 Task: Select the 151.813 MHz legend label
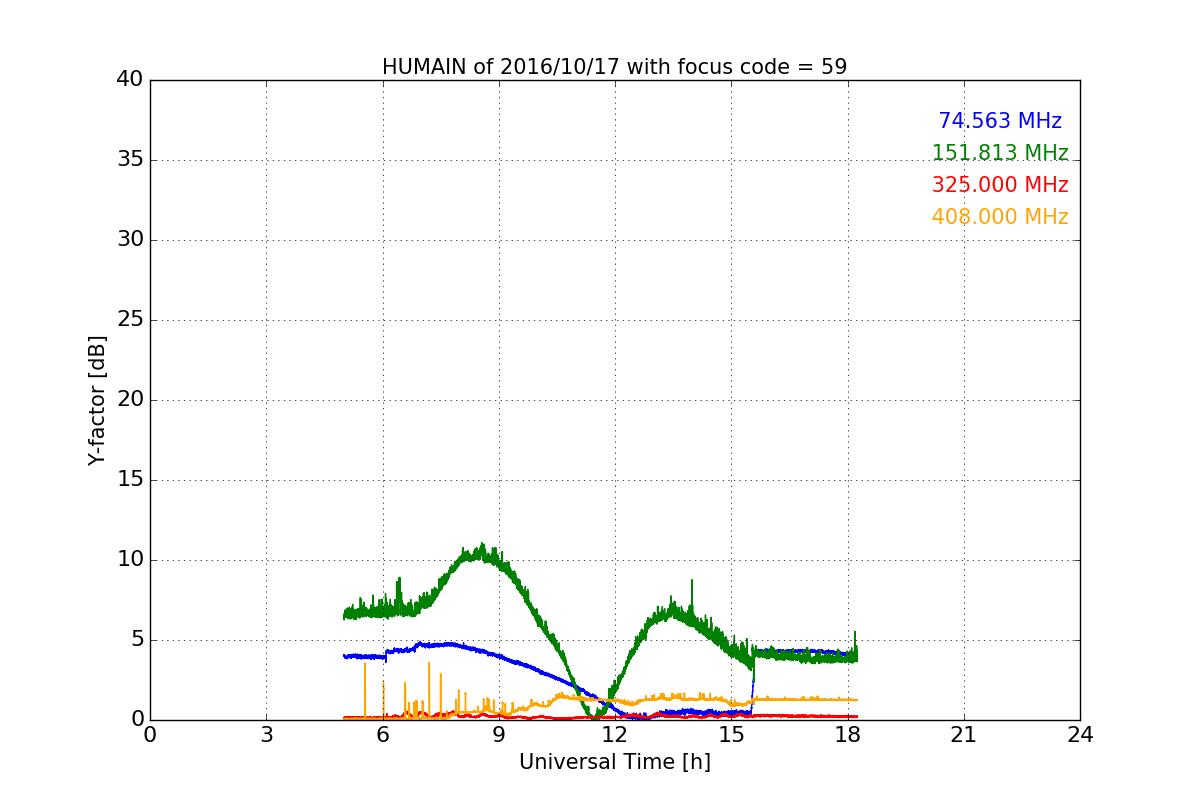tap(1000, 153)
